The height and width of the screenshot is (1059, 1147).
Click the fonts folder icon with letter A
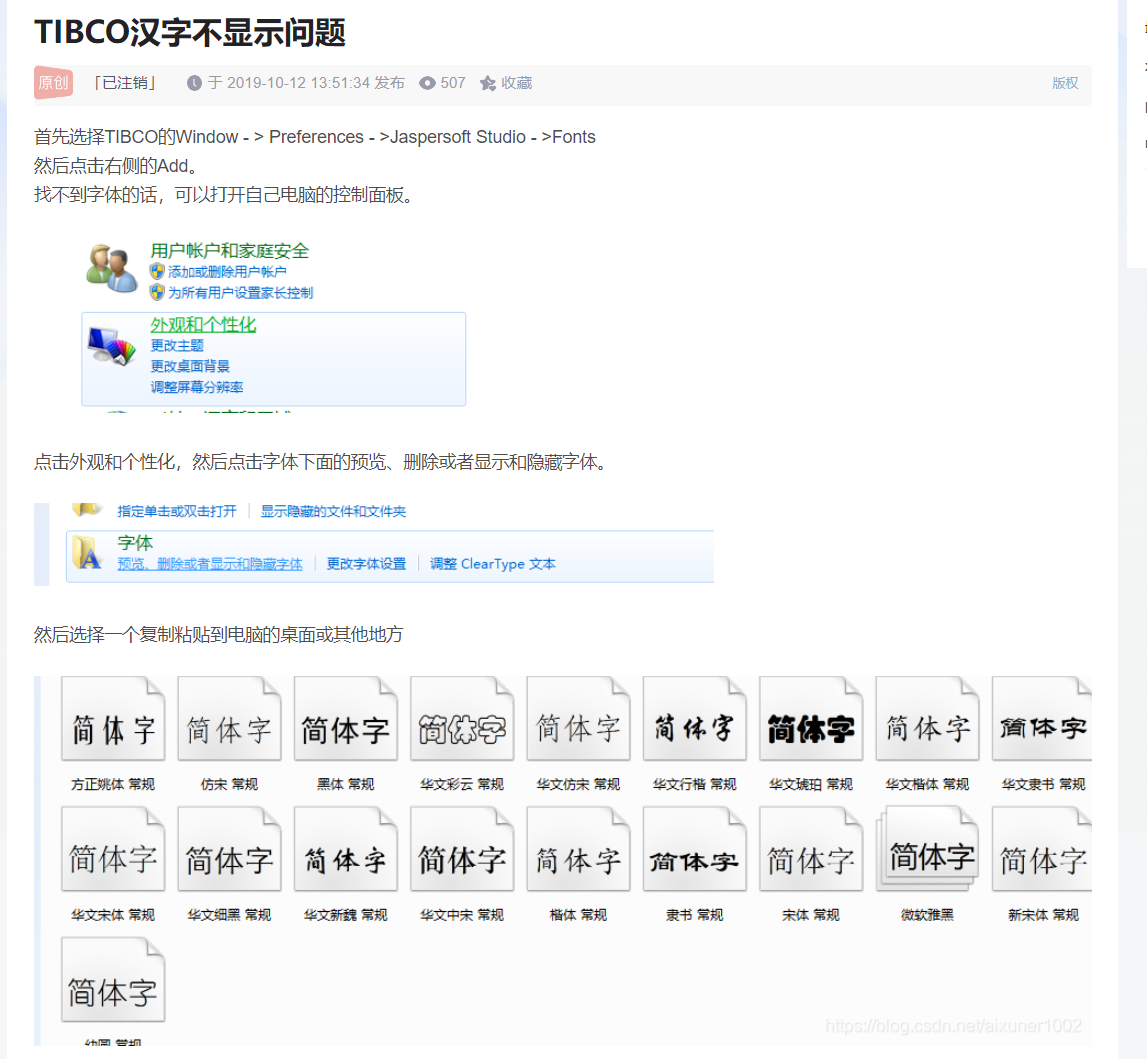[x=88, y=553]
